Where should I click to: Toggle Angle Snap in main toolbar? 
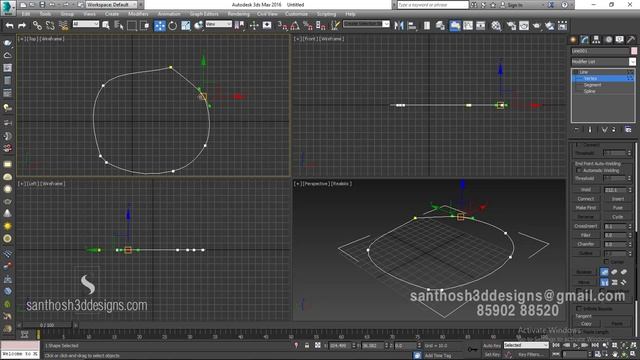[295, 26]
